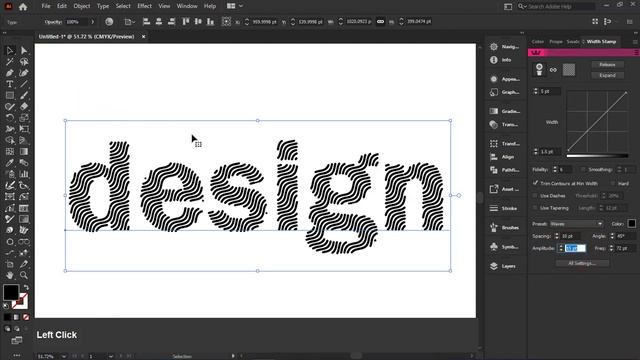Pick the Eyedropper tool
This screenshot has height=360, width=640.
tap(9, 163)
